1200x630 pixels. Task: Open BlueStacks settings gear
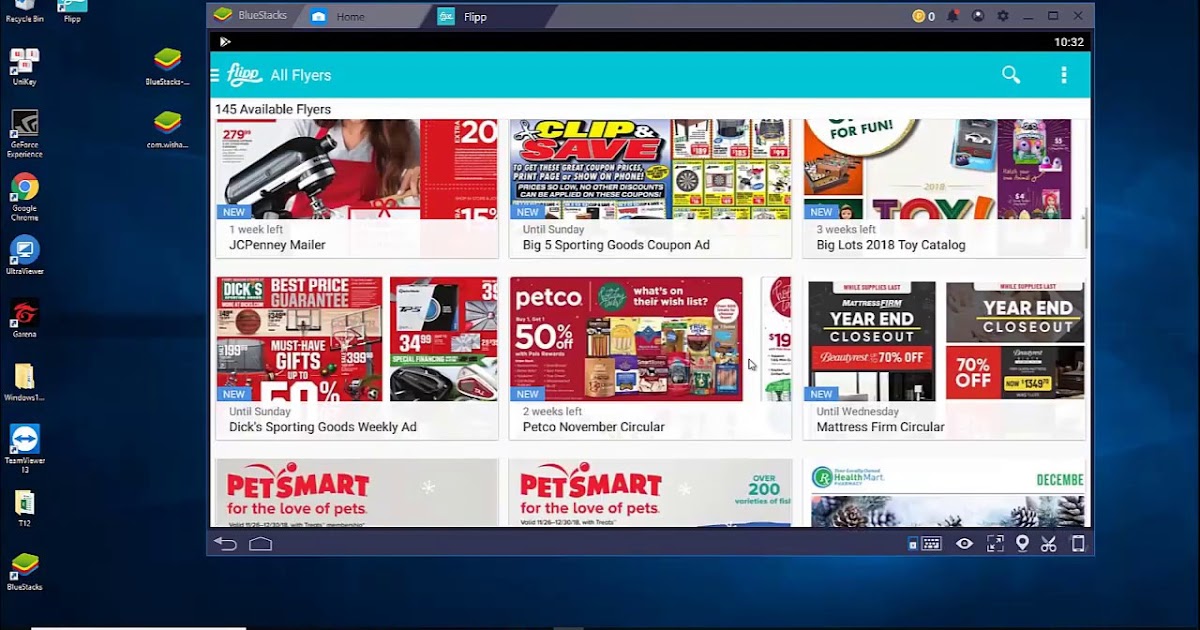[1003, 16]
